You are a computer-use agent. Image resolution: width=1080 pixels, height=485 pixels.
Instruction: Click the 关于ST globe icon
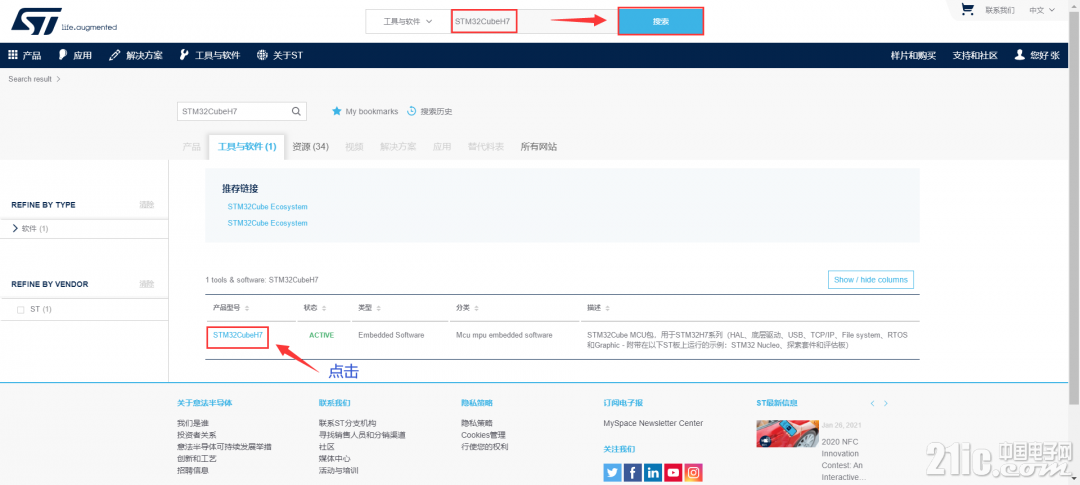tap(261, 55)
